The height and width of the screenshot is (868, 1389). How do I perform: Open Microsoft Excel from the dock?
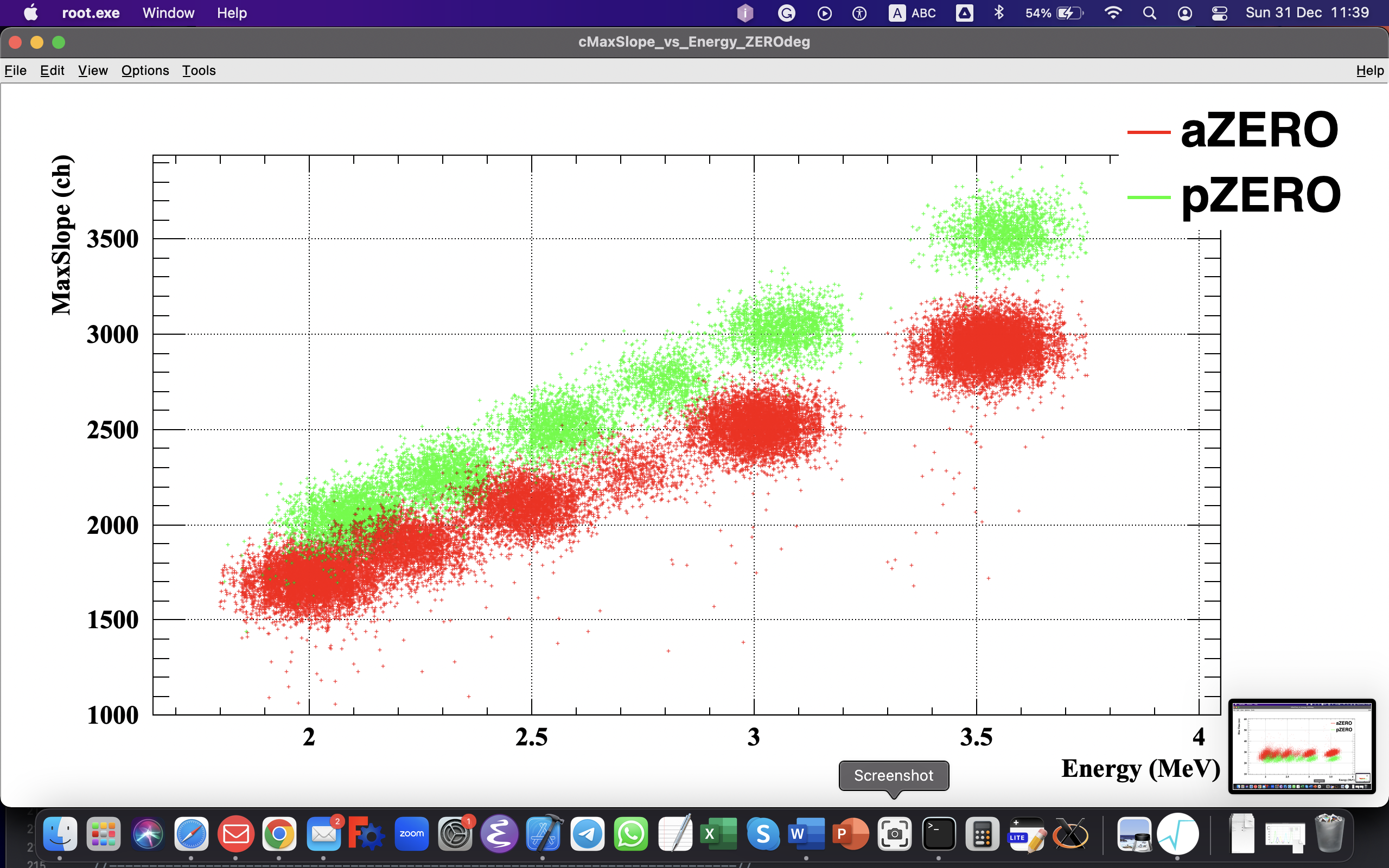718,834
